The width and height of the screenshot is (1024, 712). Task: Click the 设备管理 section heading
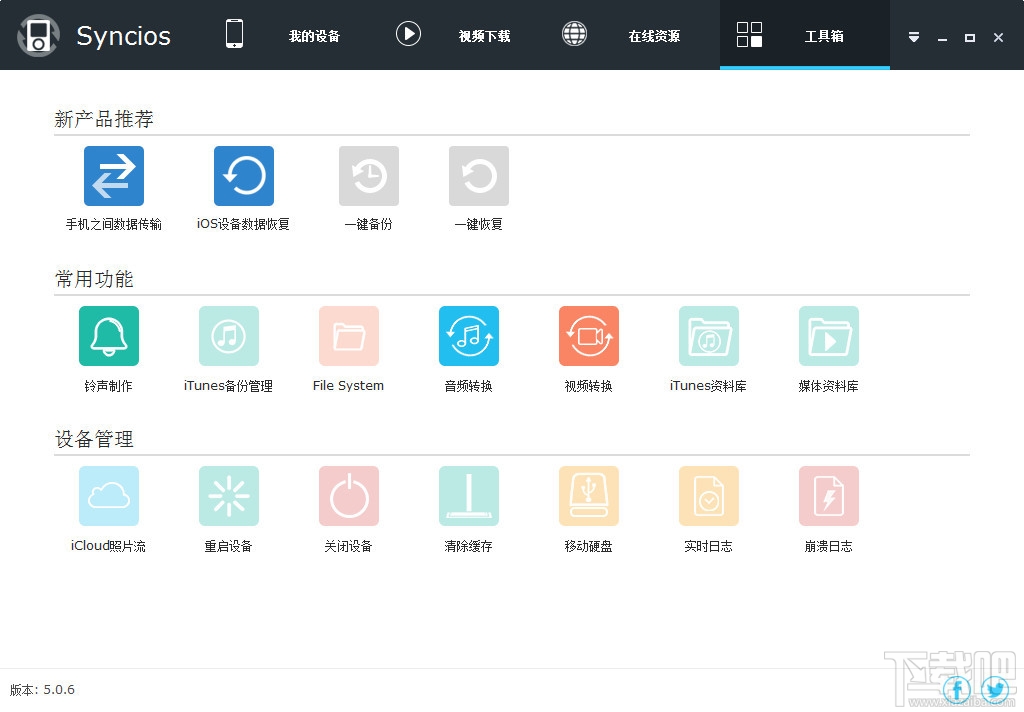tap(94, 439)
